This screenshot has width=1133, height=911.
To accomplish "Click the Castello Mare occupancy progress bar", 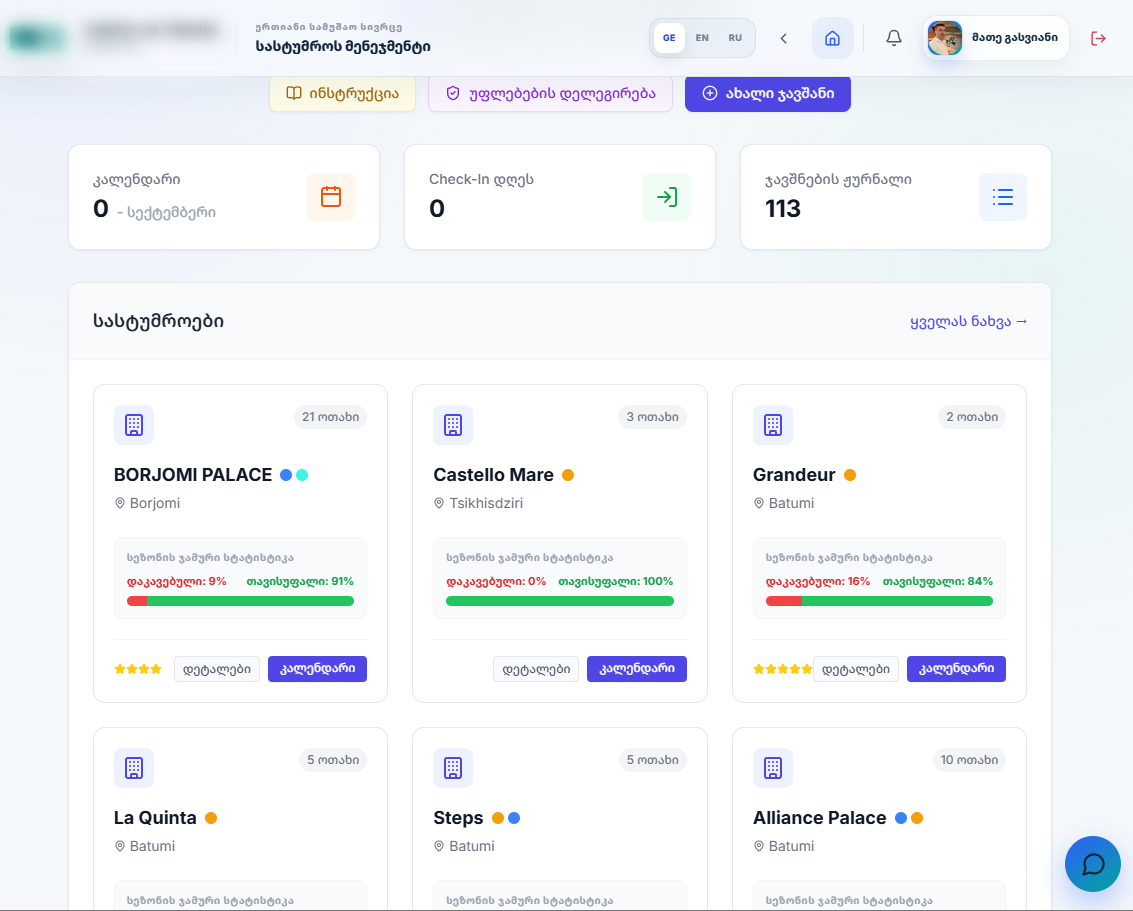I will [560, 601].
